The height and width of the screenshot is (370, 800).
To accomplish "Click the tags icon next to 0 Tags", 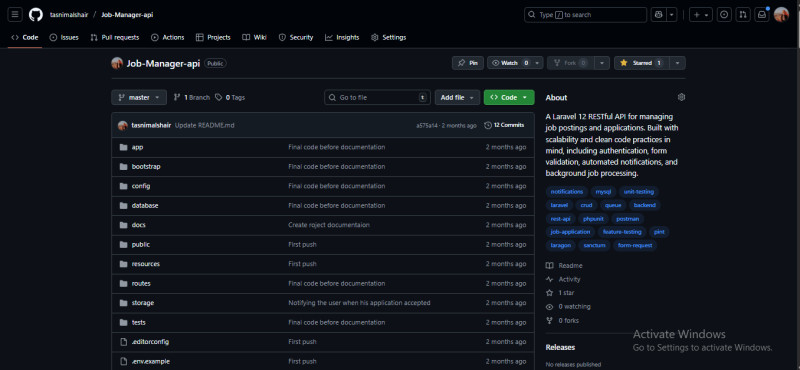I will pos(219,97).
